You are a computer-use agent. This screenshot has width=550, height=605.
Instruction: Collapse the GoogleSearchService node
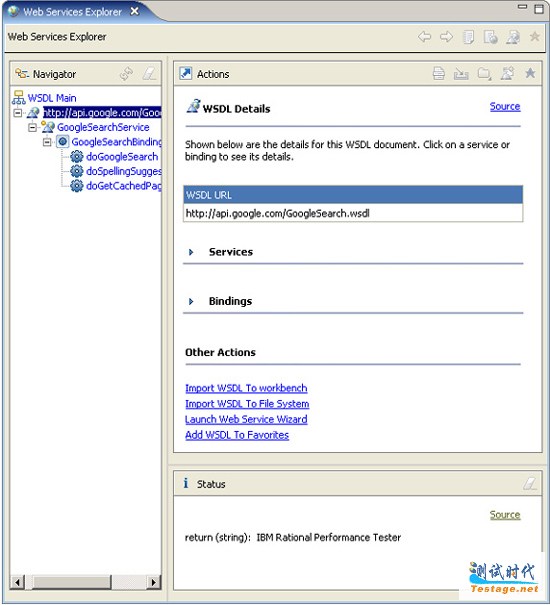32,127
